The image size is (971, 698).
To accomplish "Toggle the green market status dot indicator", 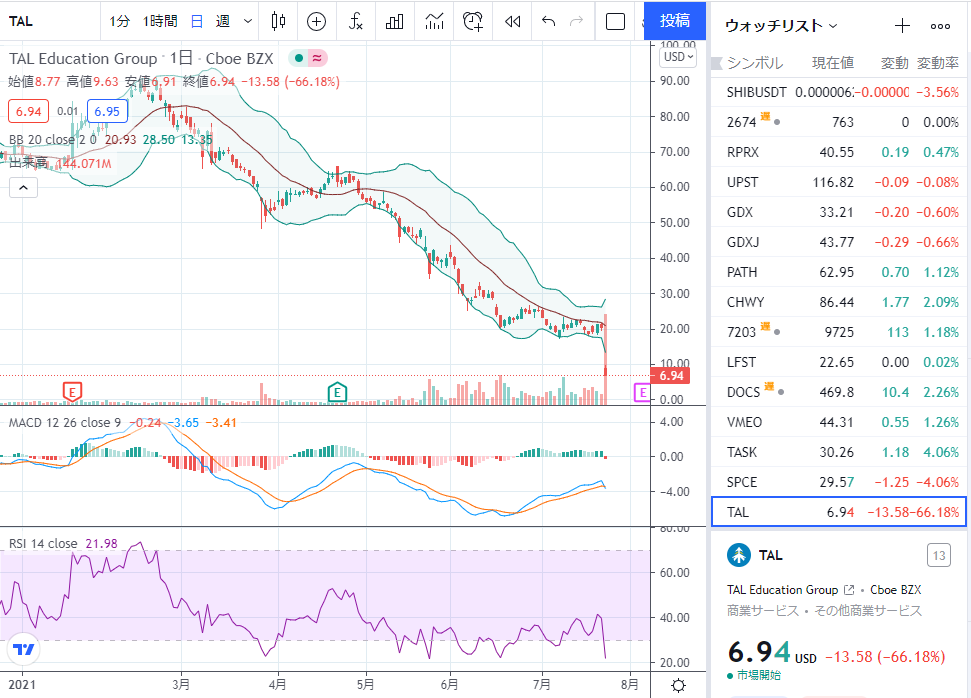I will click(298, 58).
